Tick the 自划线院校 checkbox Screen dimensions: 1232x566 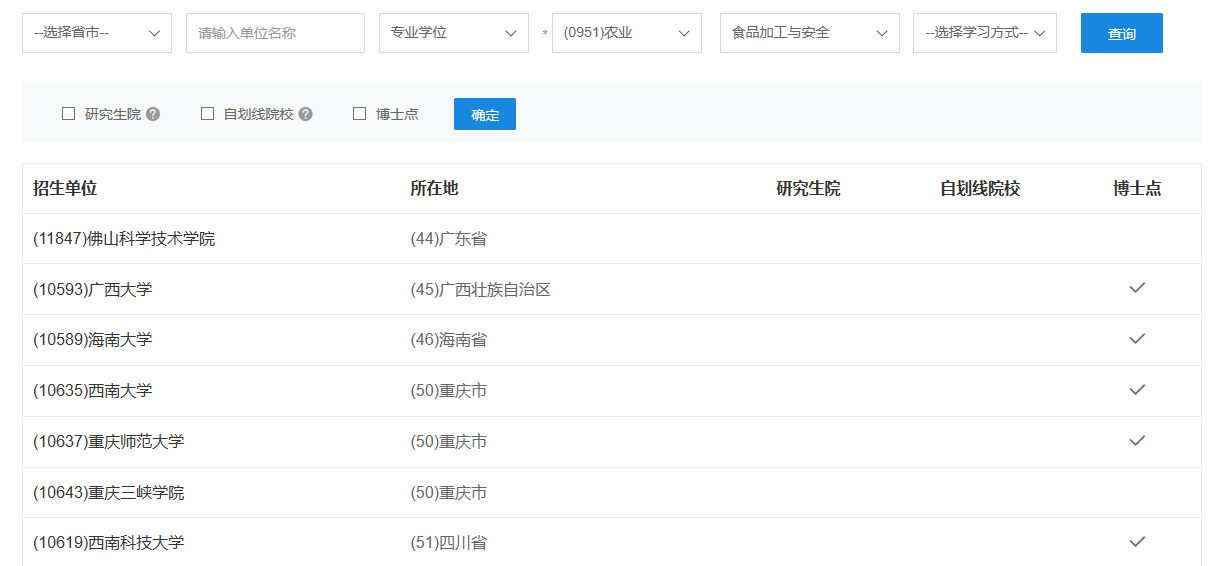point(208,114)
